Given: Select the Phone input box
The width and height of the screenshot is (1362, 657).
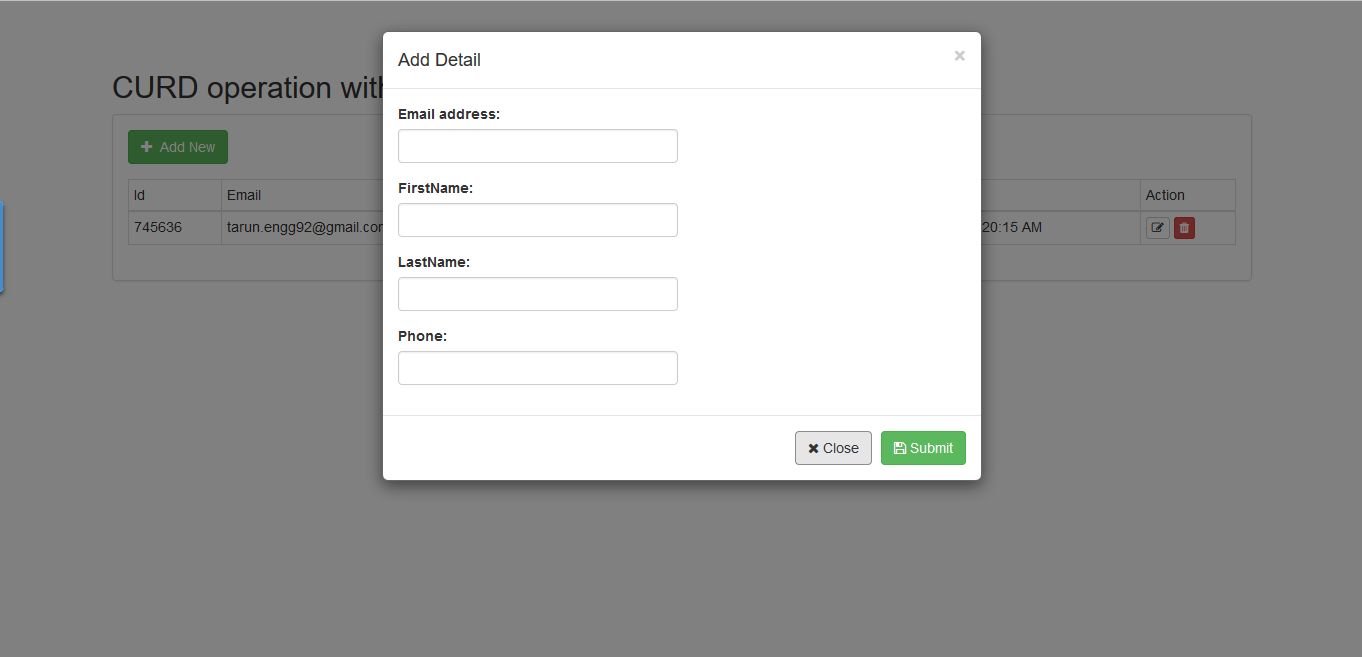Looking at the screenshot, I should click(537, 368).
